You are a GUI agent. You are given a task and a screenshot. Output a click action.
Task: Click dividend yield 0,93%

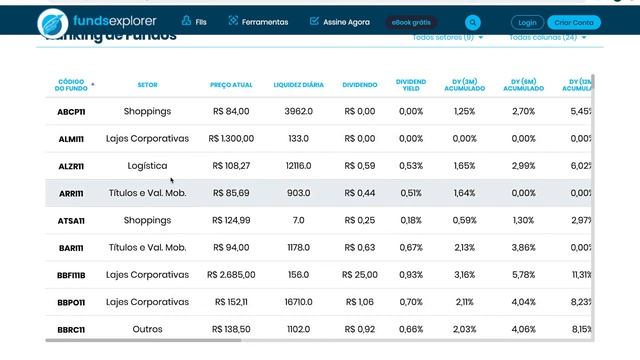pos(411,275)
